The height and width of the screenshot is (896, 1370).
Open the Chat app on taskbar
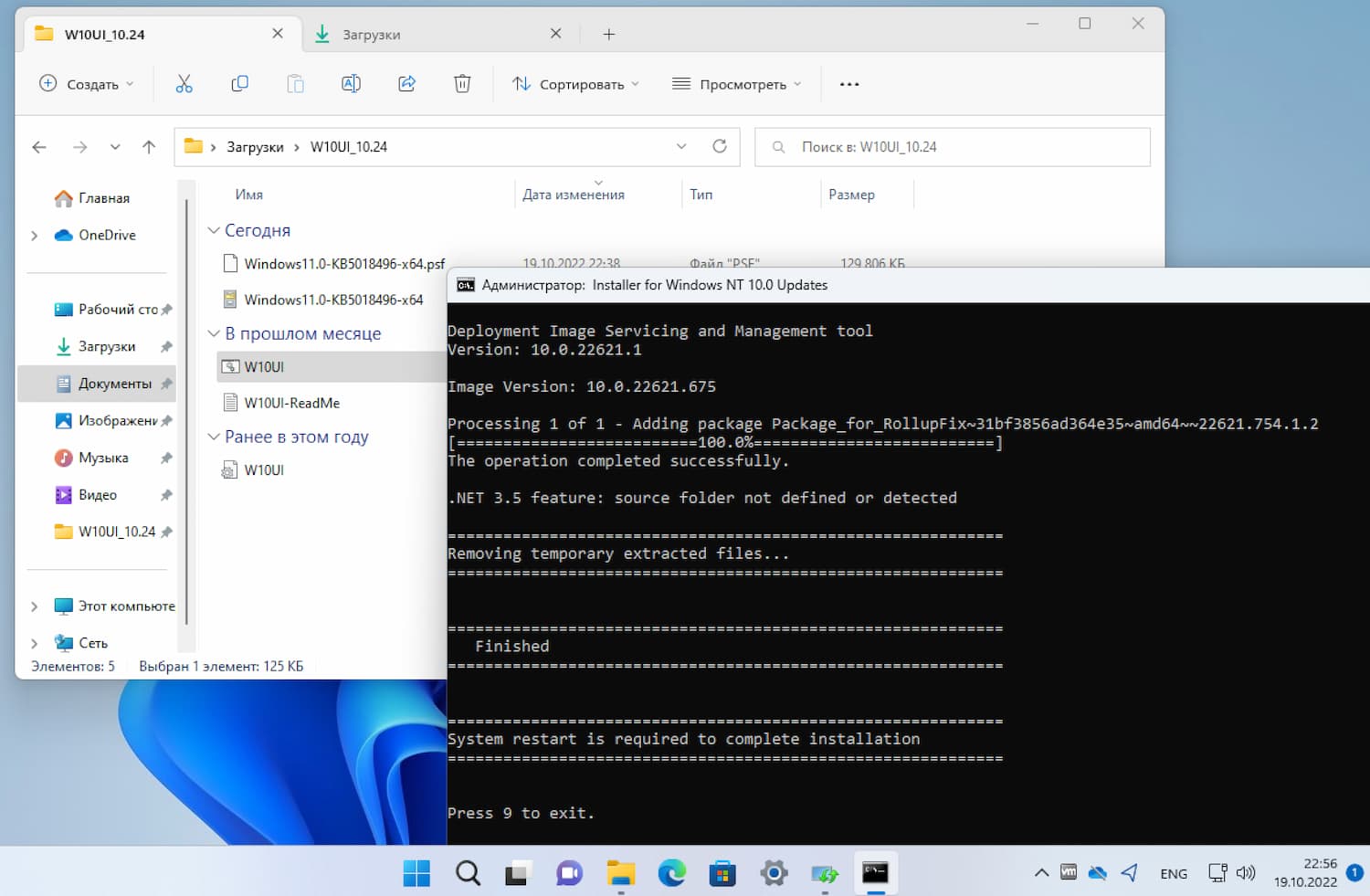click(569, 873)
